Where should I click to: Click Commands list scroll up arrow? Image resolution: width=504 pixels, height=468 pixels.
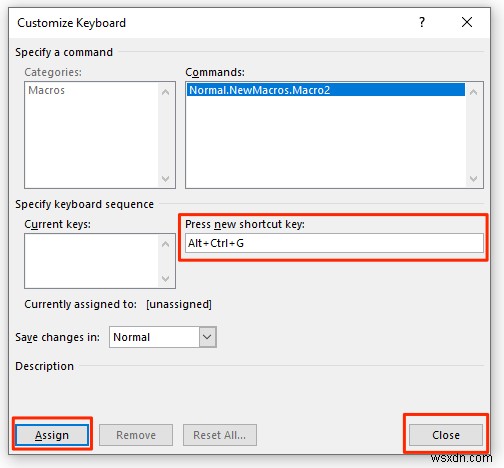[x=473, y=92]
